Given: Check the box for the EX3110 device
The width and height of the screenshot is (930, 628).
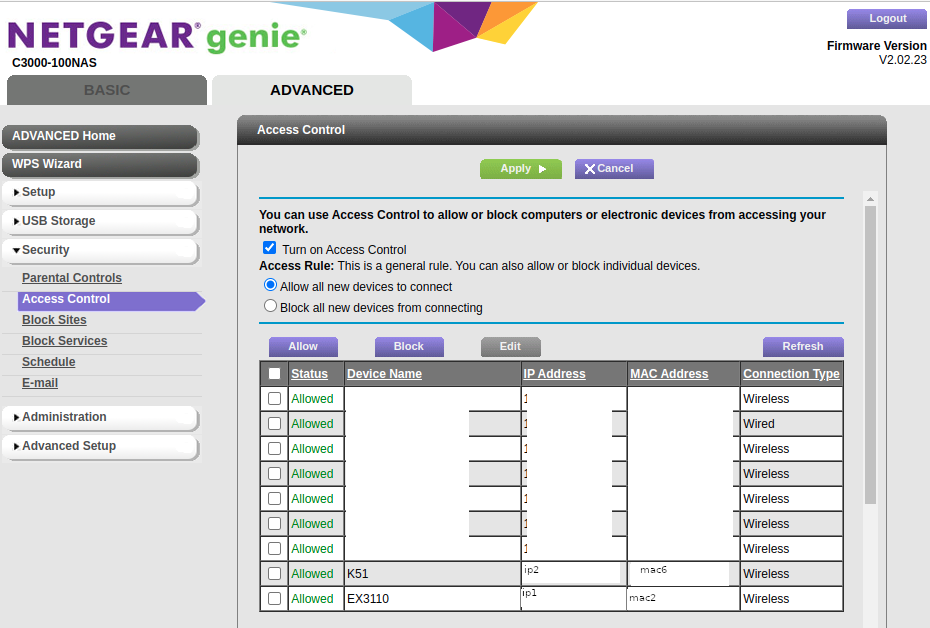Looking at the screenshot, I should click(x=274, y=599).
